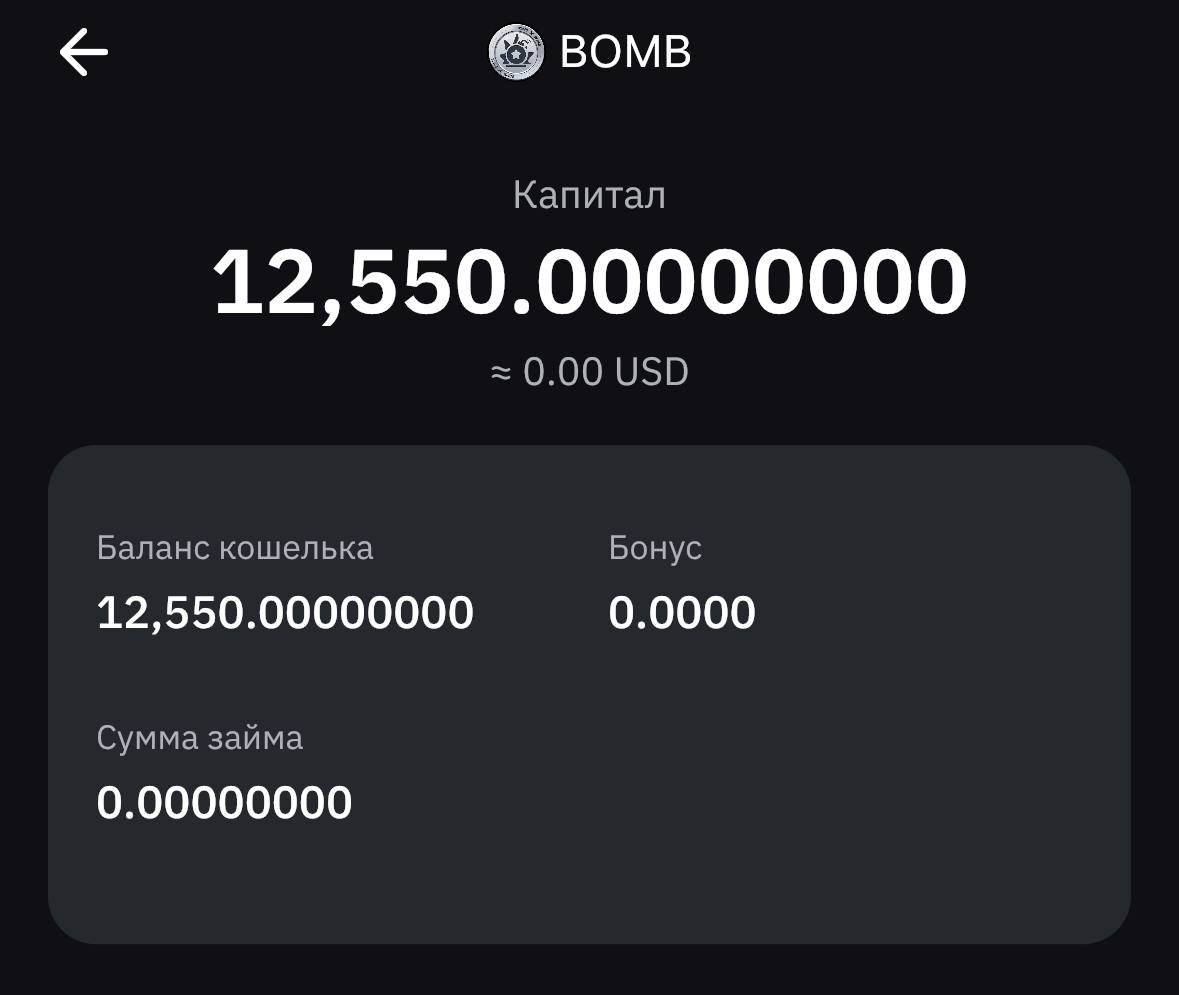This screenshot has width=1179, height=995.
Task: Click the BOMB coin logo
Action: 516,52
